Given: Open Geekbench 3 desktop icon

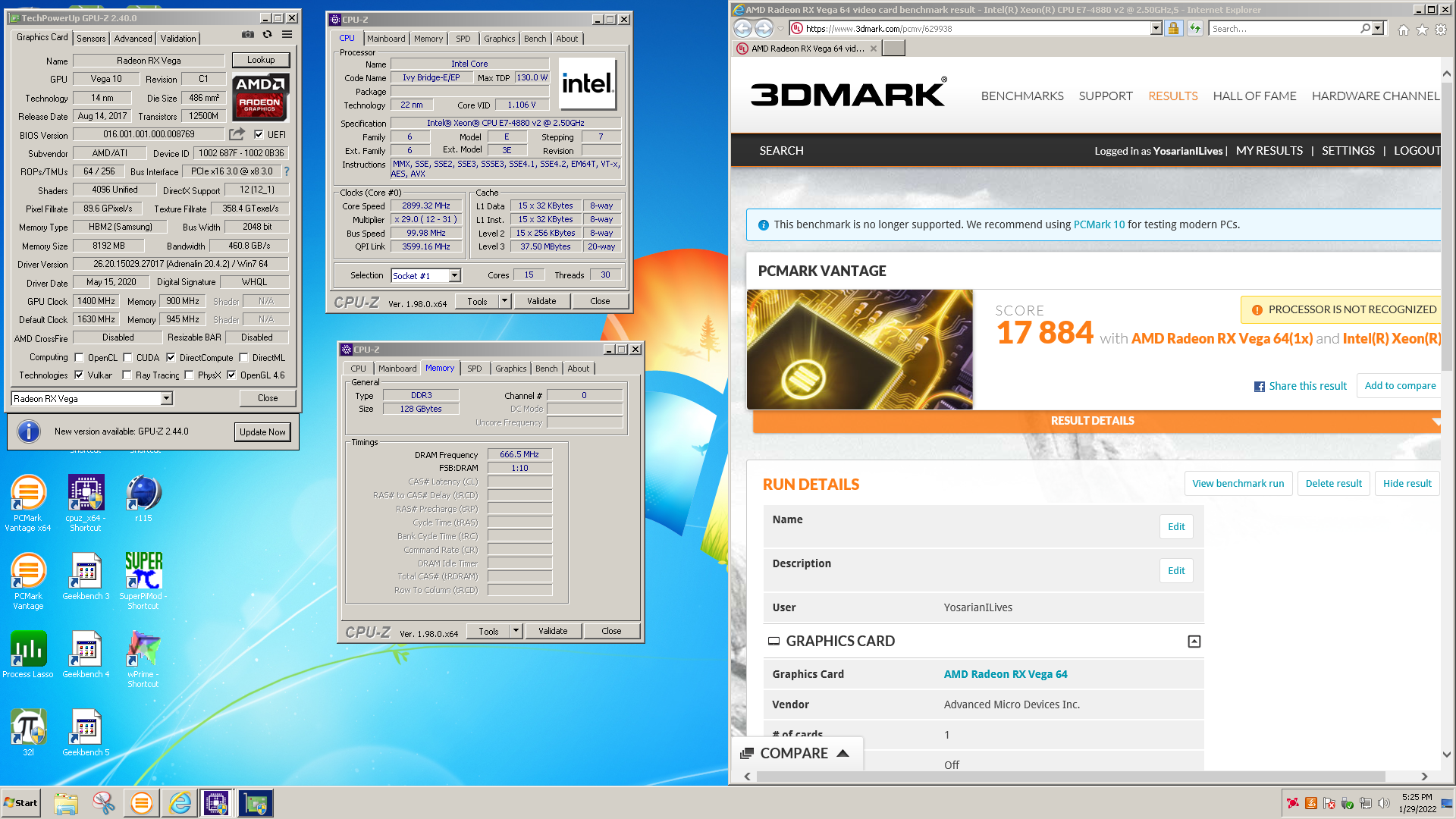Looking at the screenshot, I should [86, 577].
